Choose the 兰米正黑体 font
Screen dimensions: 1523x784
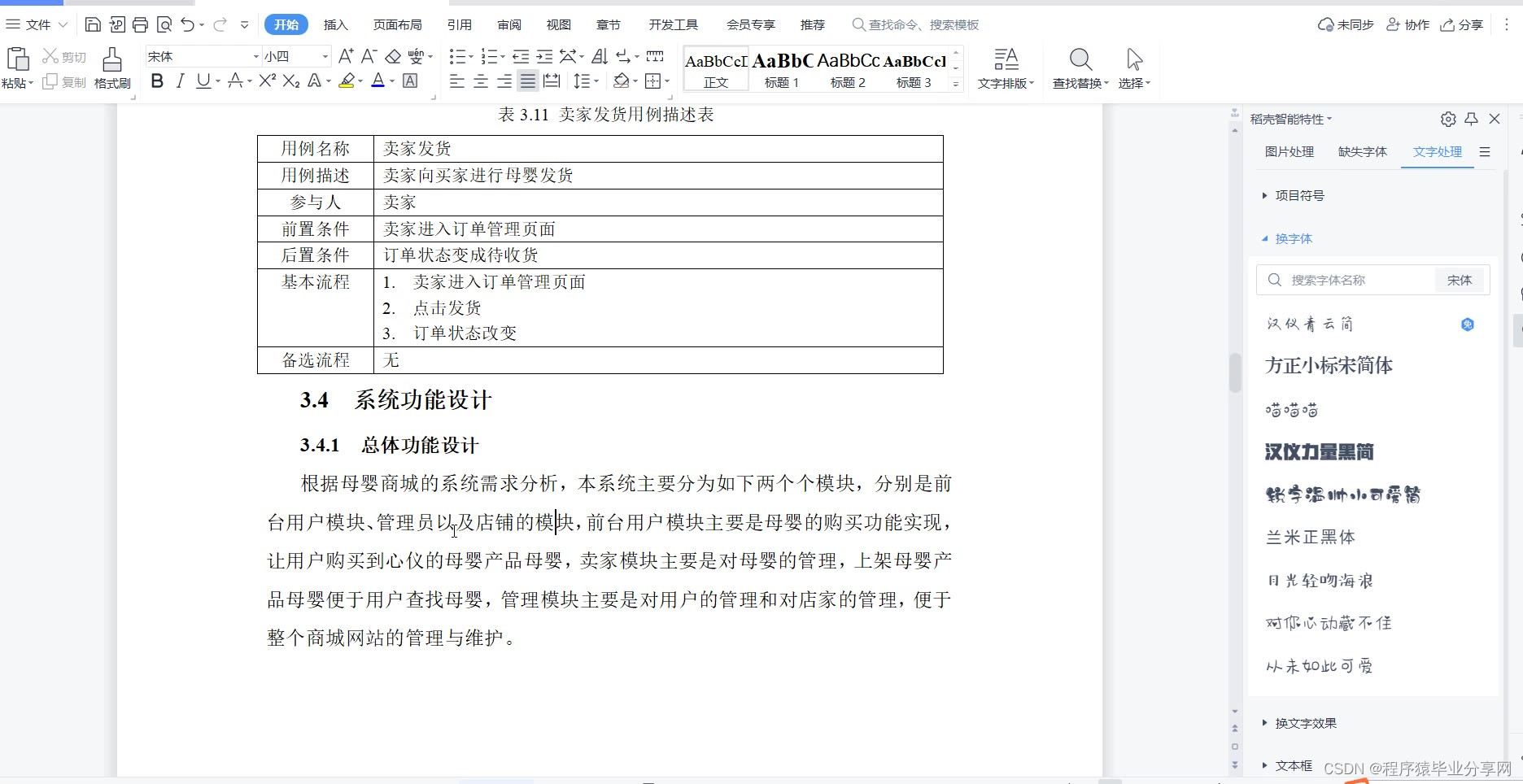point(1310,537)
